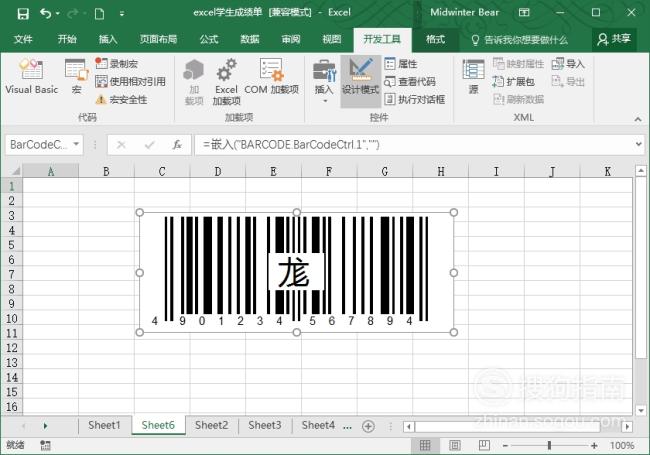Expand the formula bar
650x455 pixels.
(639, 144)
